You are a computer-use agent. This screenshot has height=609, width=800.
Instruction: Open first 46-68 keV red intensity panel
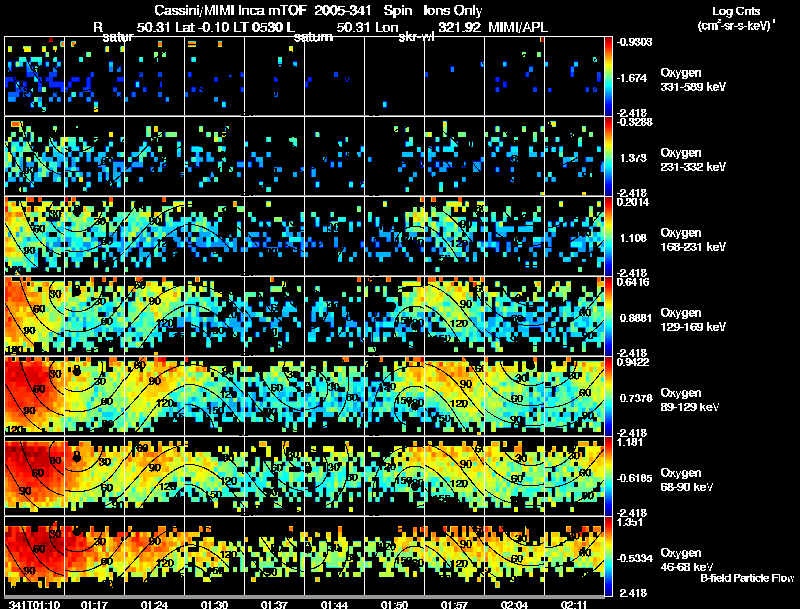[35, 556]
